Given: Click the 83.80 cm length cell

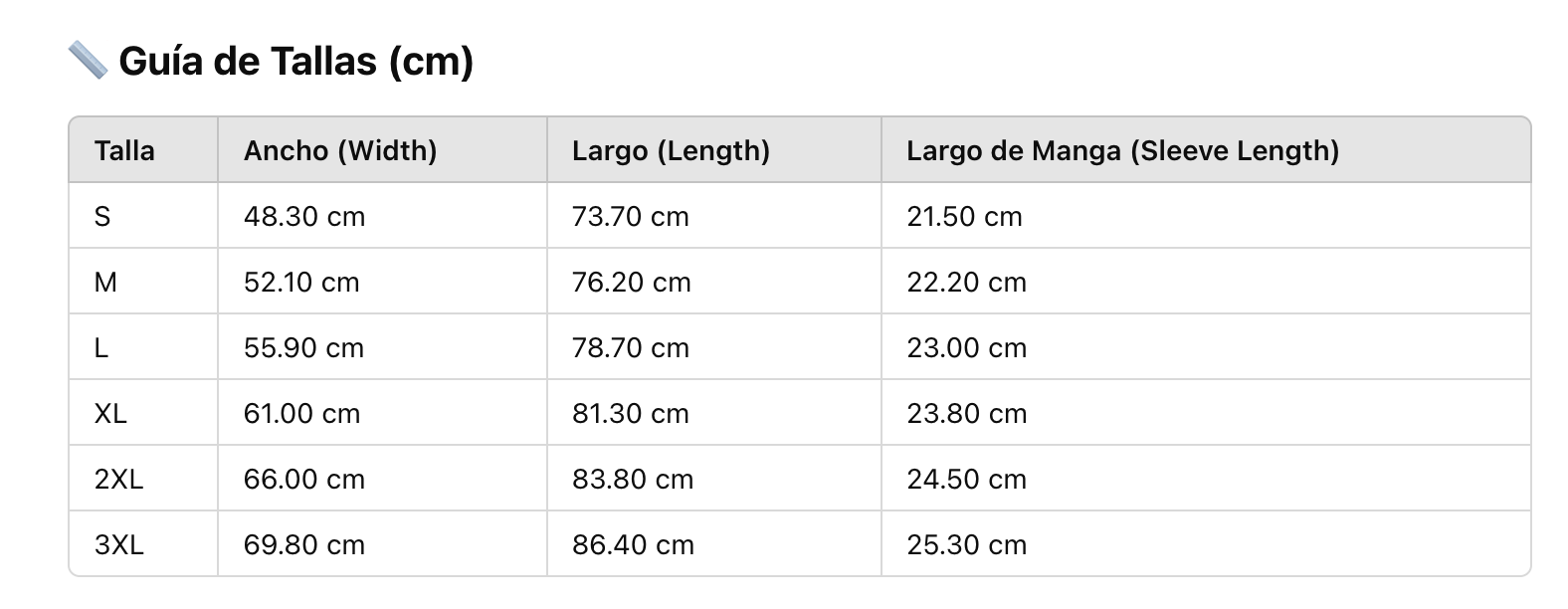Looking at the screenshot, I should point(632,480).
